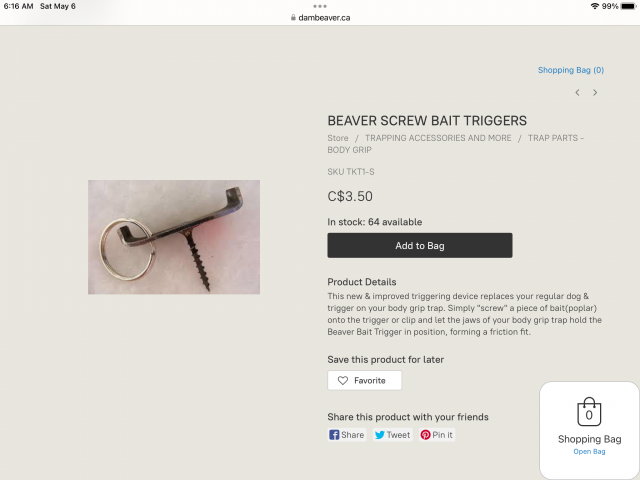Open the Shopping Bag (0) link
This screenshot has width=640, height=480.
pyautogui.click(x=571, y=70)
